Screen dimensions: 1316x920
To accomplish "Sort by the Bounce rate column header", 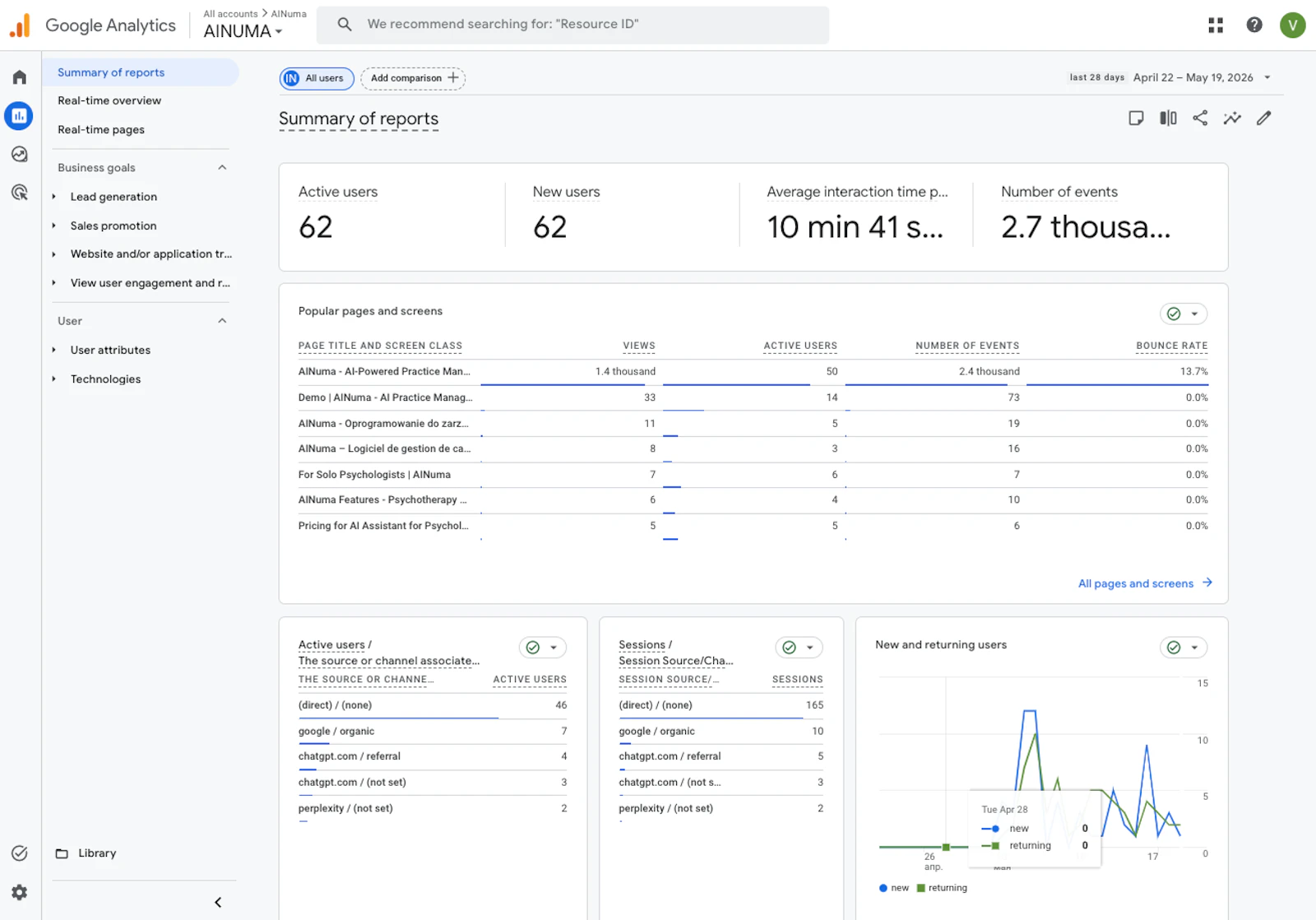I will tap(1172, 346).
